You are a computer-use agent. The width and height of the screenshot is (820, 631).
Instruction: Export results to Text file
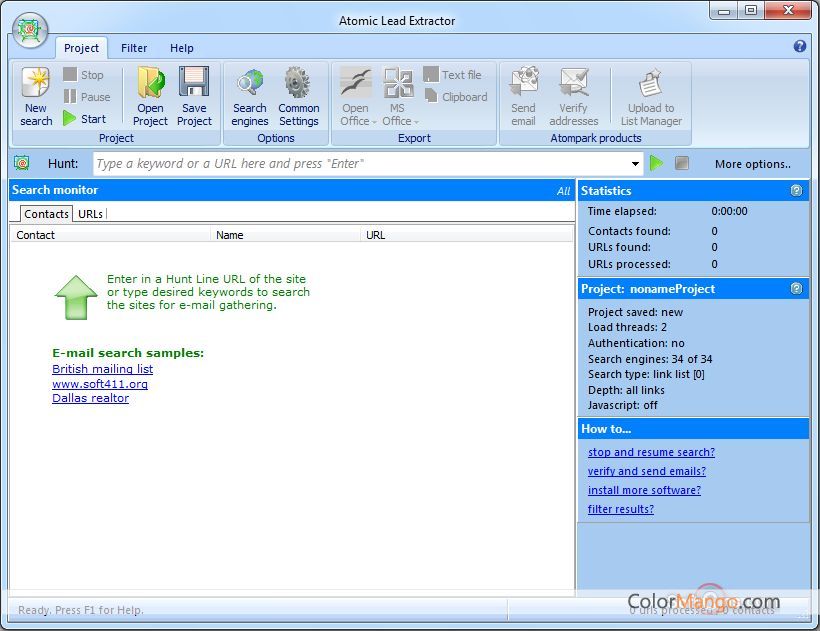[x=452, y=75]
